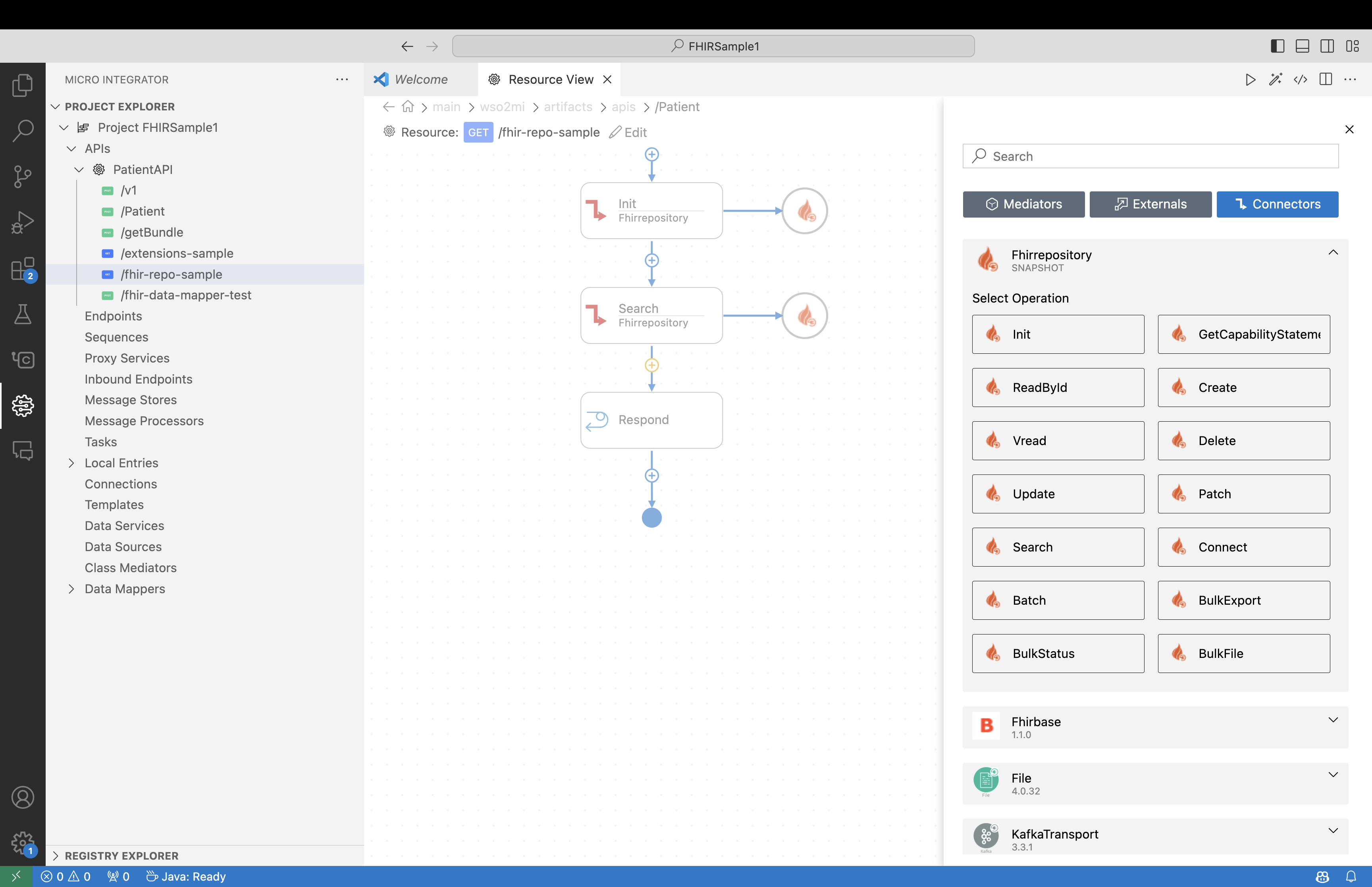The height and width of the screenshot is (887, 1372).
Task: Switch to Externals tab
Action: (x=1150, y=204)
